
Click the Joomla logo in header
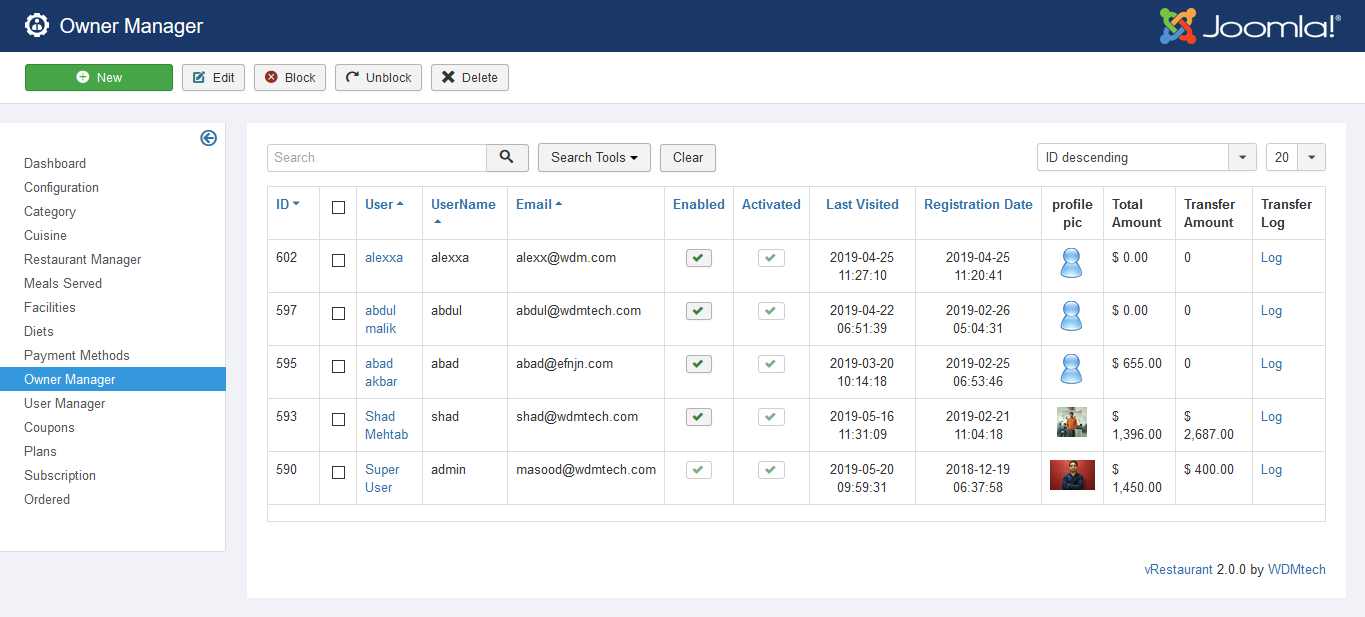[x=1249, y=26]
